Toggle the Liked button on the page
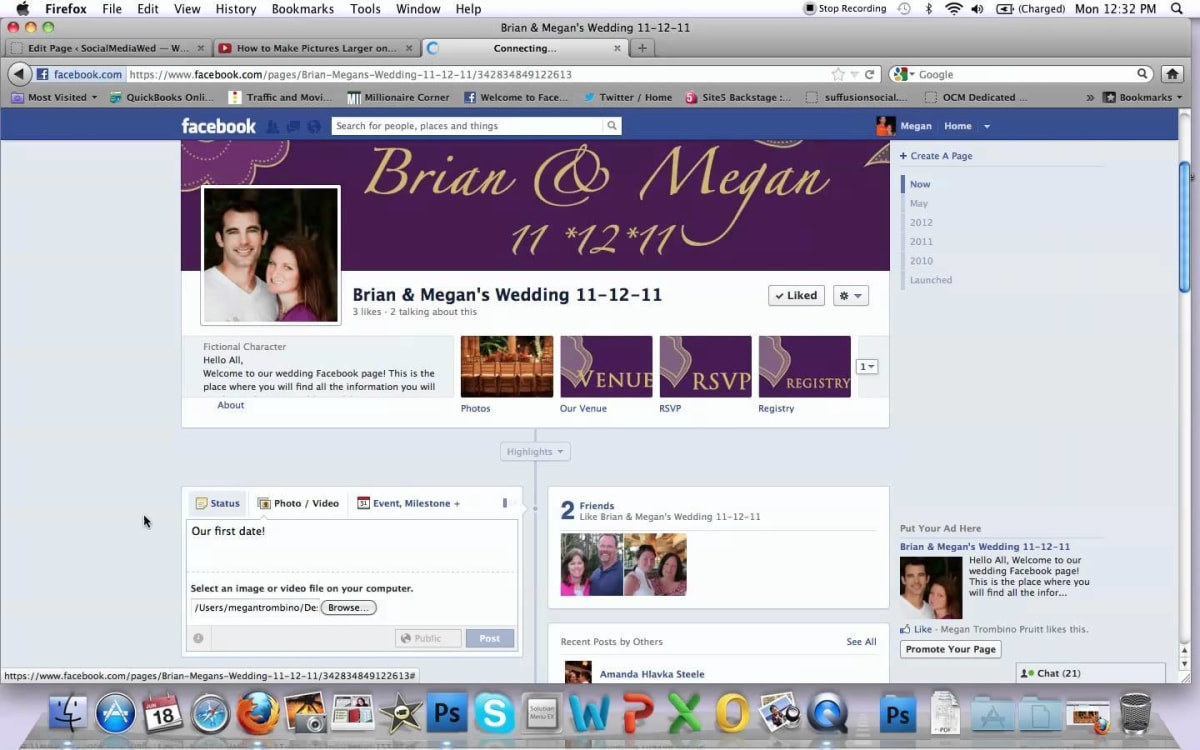Screen dimensions: 1200x750 [x=796, y=295]
